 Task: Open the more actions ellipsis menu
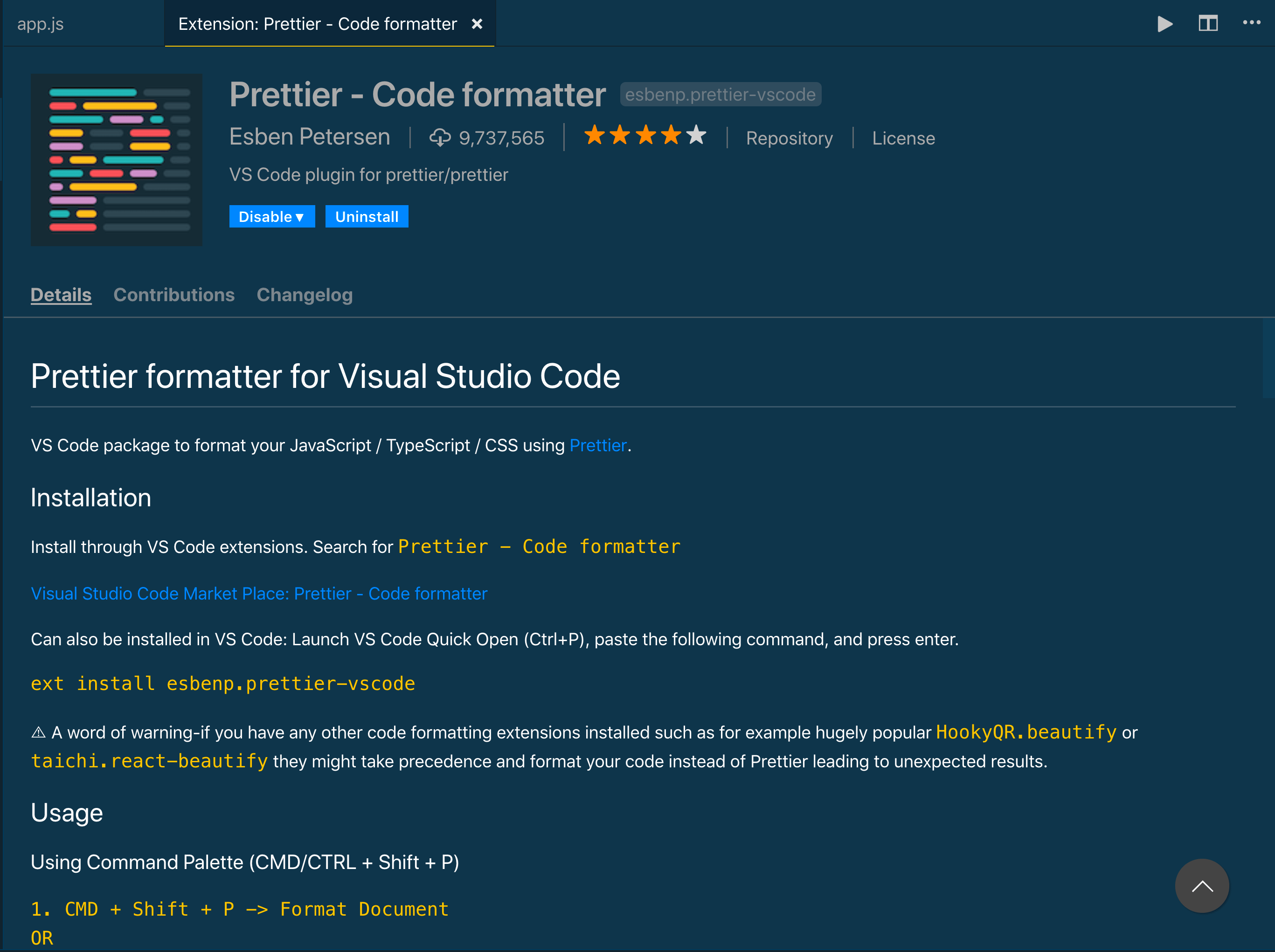pyautogui.click(x=1252, y=24)
